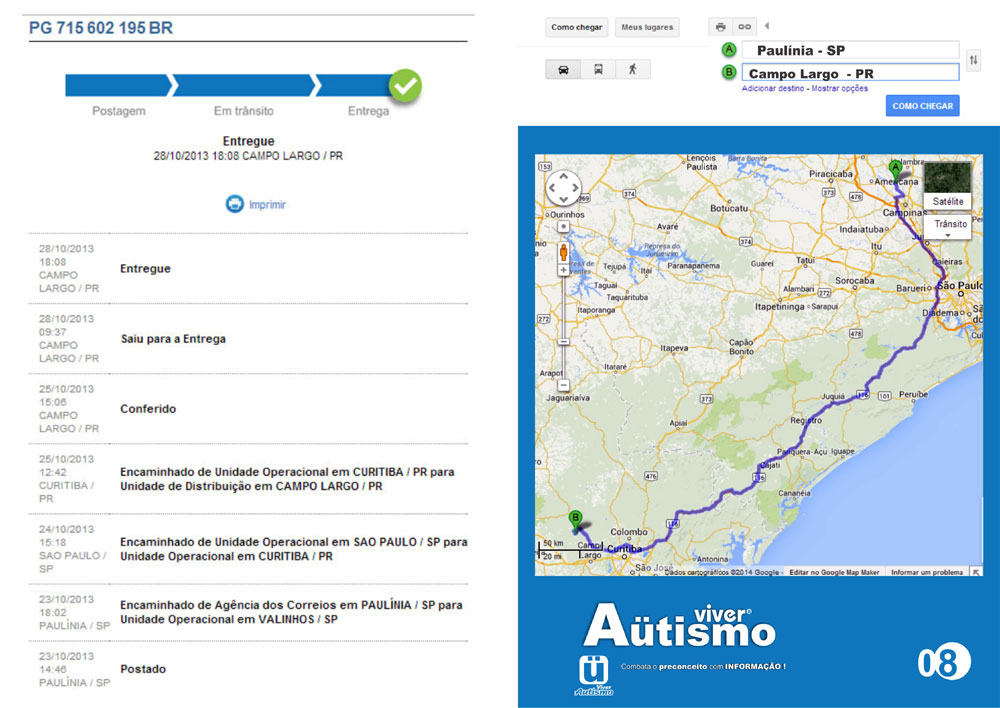Click the Adicionar destino link
The height and width of the screenshot is (708, 1000).
[x=773, y=89]
